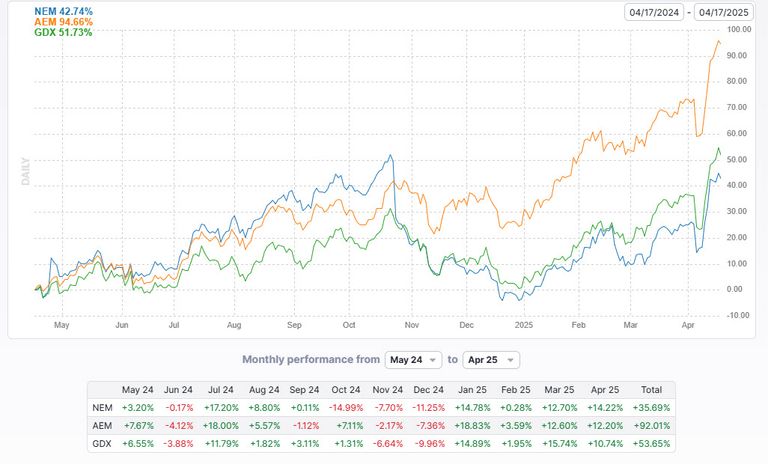Image resolution: width=768 pixels, height=464 pixels.
Task: Click the 04/17/2024 start date field
Action: tap(653, 12)
